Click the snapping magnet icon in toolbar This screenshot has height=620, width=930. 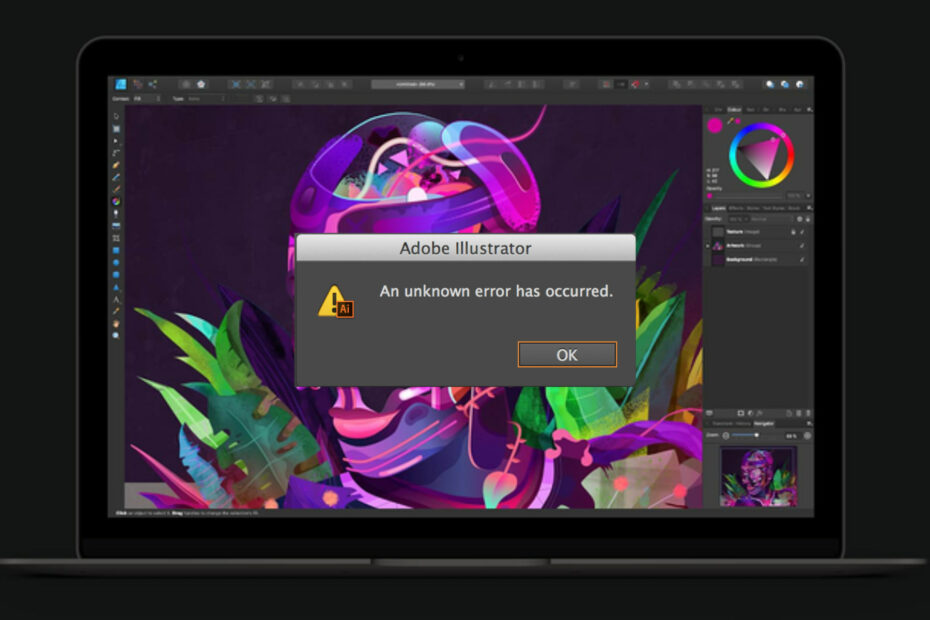[x=636, y=84]
